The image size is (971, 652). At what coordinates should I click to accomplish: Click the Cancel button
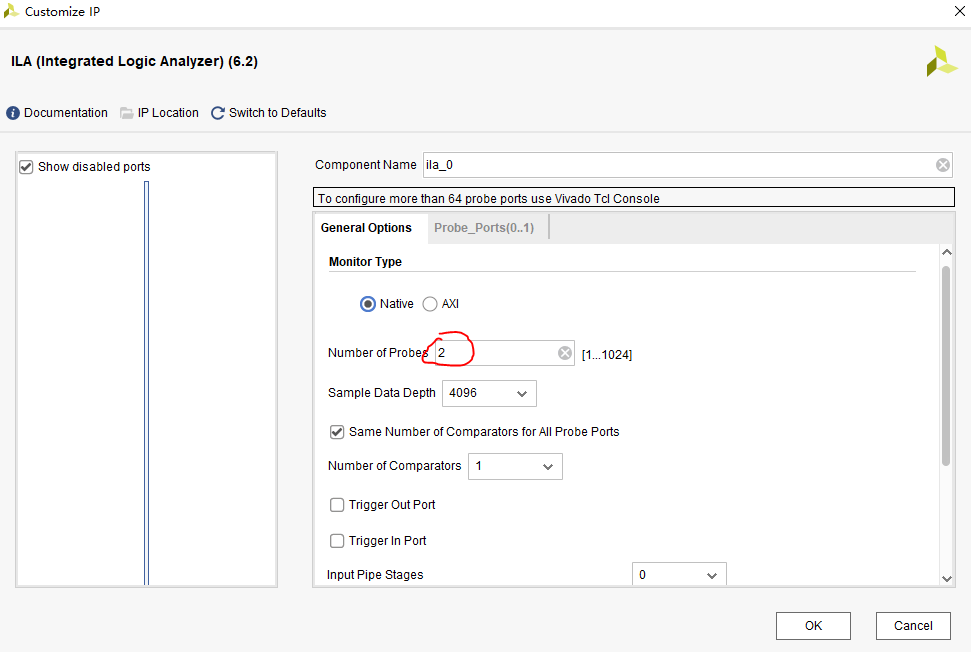(913, 626)
